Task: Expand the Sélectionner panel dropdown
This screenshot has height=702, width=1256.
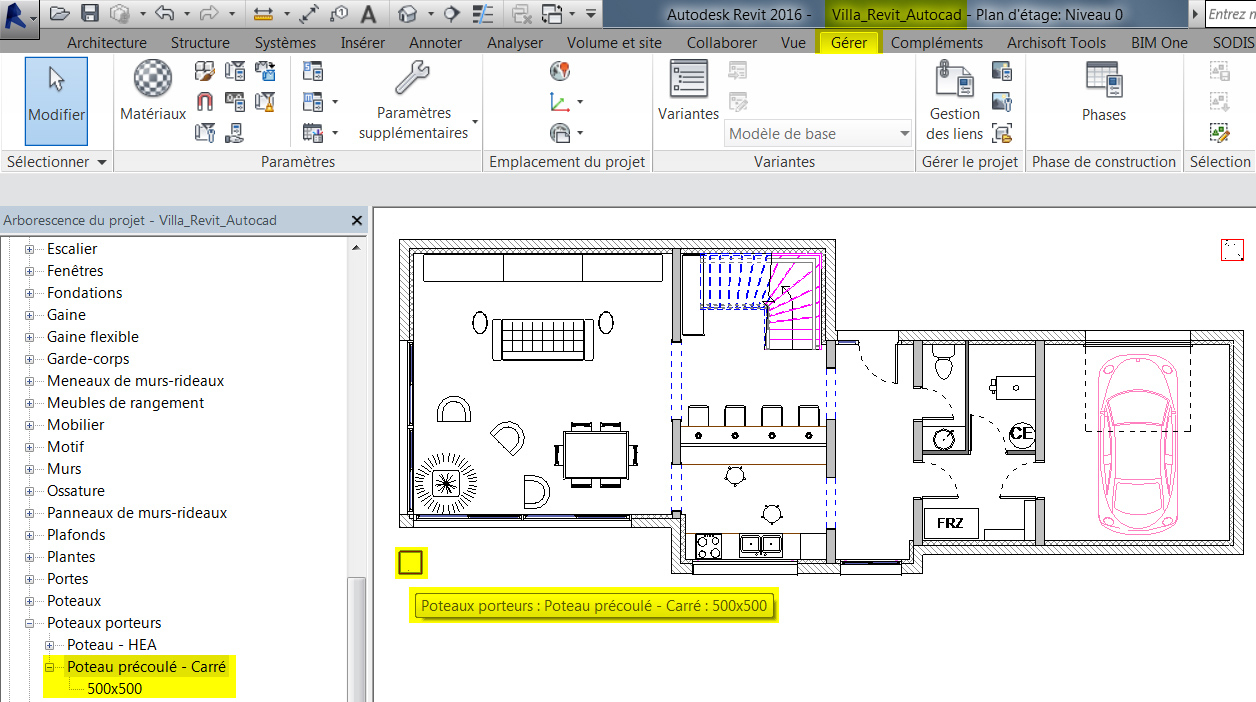Action: click(101, 162)
